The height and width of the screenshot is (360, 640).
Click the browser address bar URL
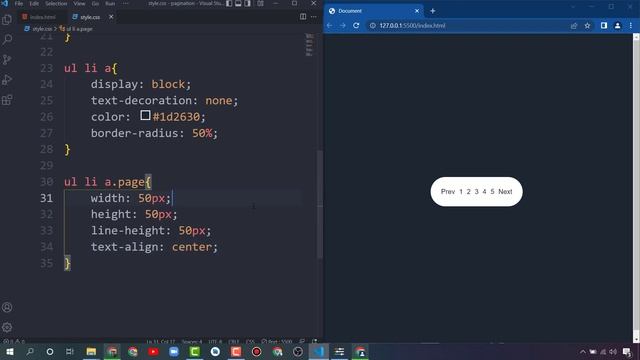[412, 25]
